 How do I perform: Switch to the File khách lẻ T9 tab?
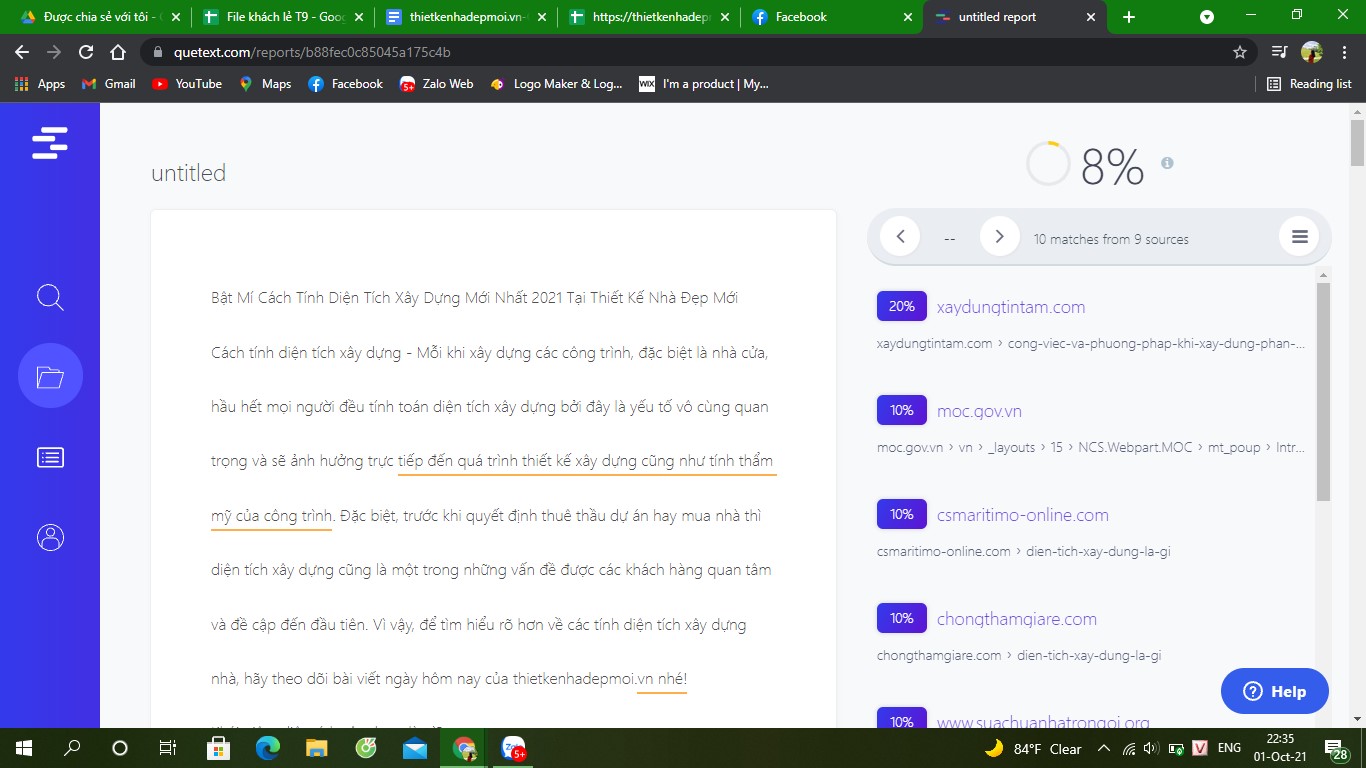pos(282,17)
